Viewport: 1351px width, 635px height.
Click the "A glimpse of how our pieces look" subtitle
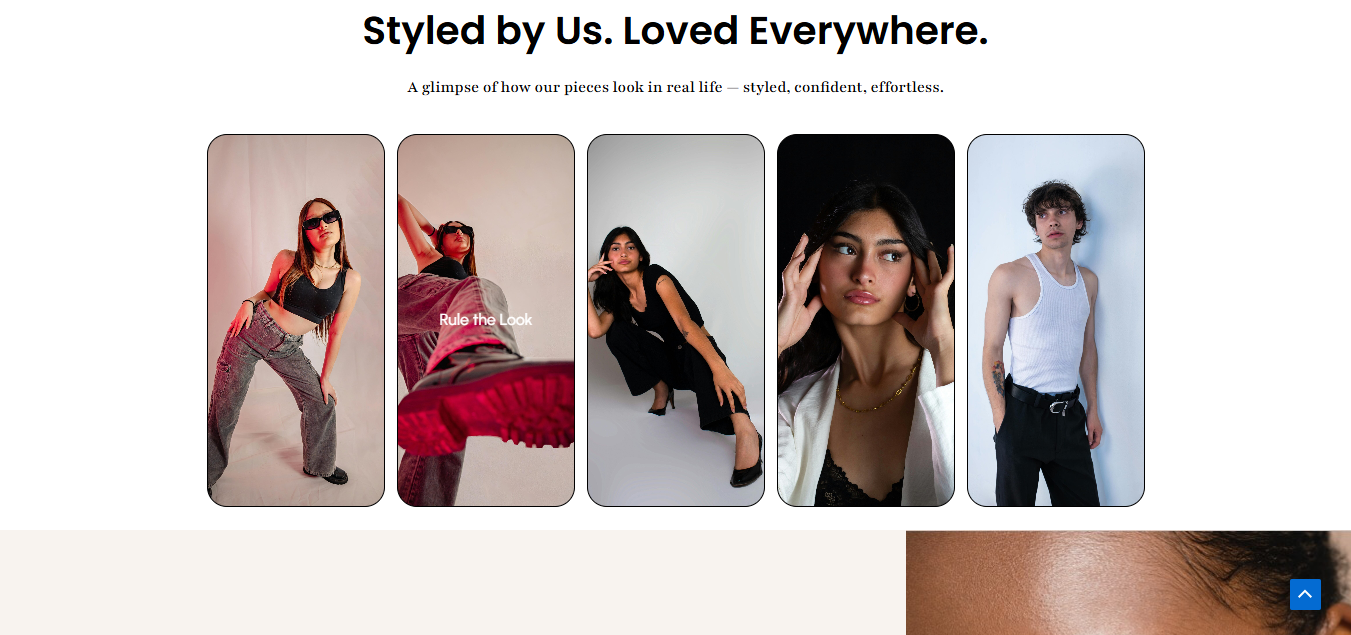(x=675, y=87)
